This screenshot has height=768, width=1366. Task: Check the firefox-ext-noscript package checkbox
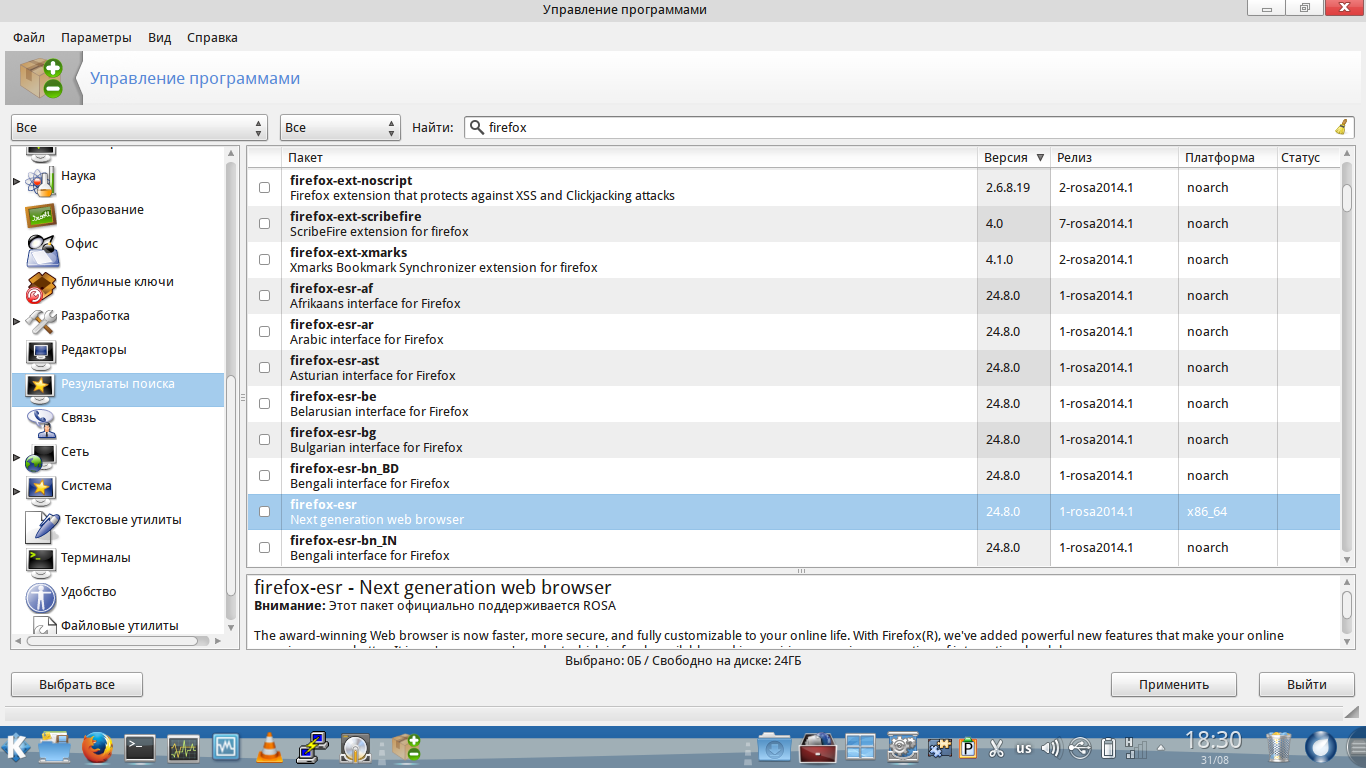point(265,188)
